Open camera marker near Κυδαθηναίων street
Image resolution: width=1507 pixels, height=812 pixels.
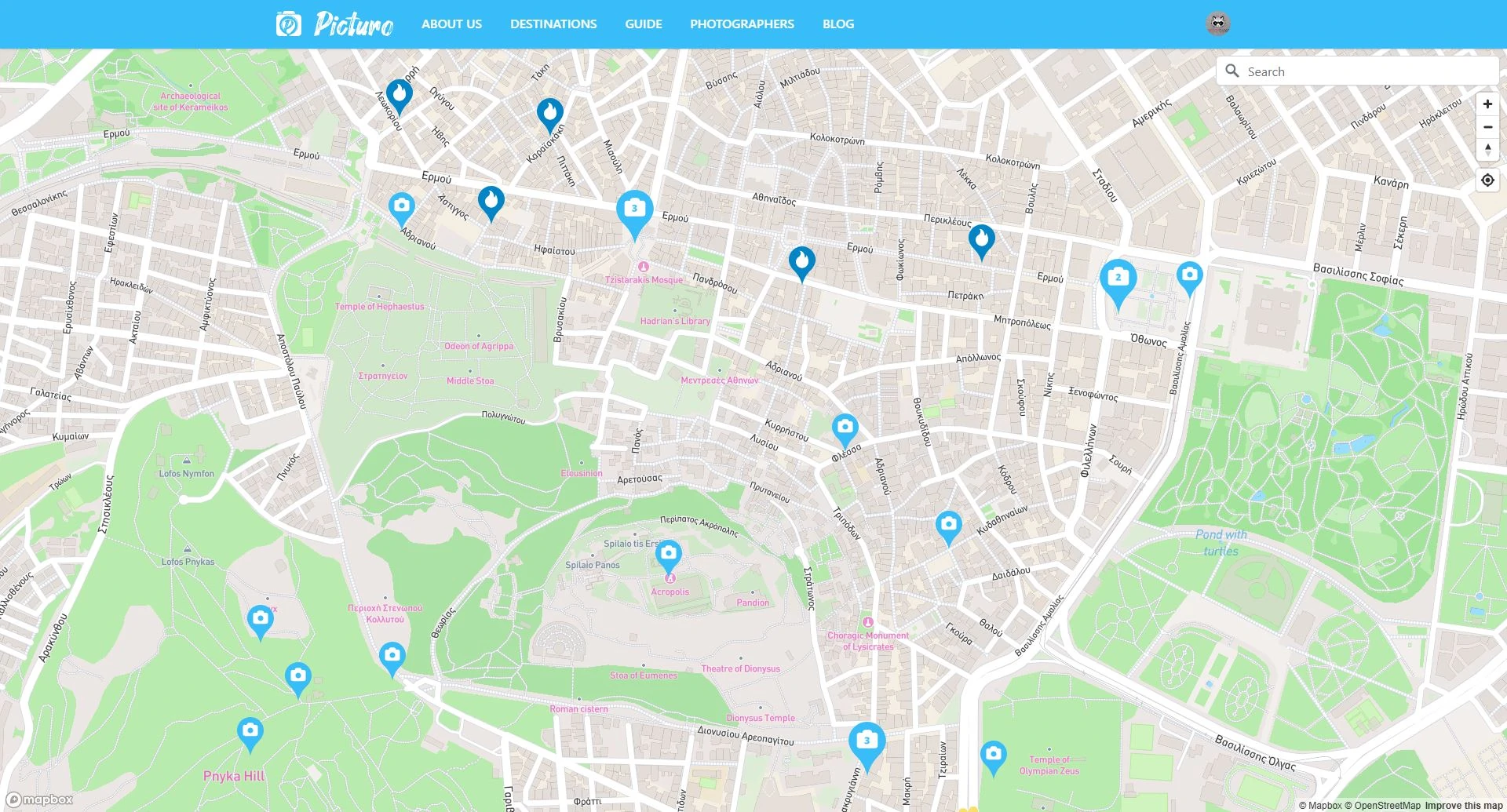click(x=948, y=527)
